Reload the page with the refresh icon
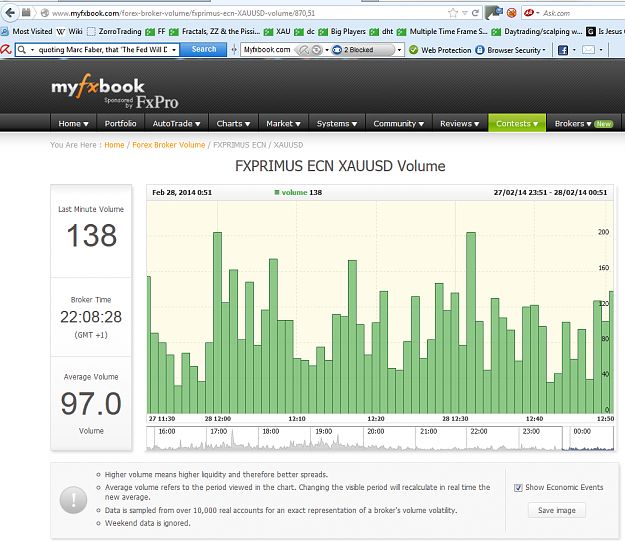625x541 pixels. 475,13
